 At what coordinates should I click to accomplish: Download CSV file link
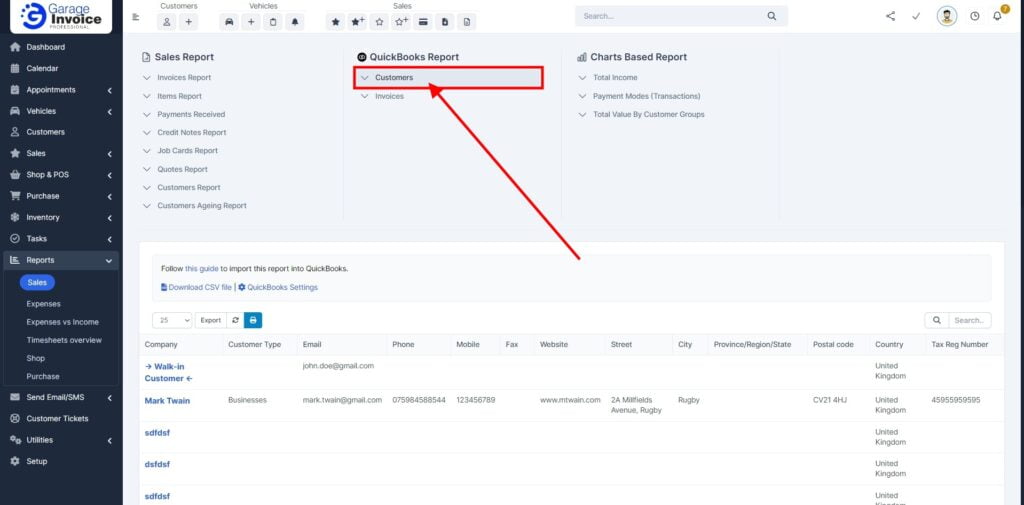[197, 287]
